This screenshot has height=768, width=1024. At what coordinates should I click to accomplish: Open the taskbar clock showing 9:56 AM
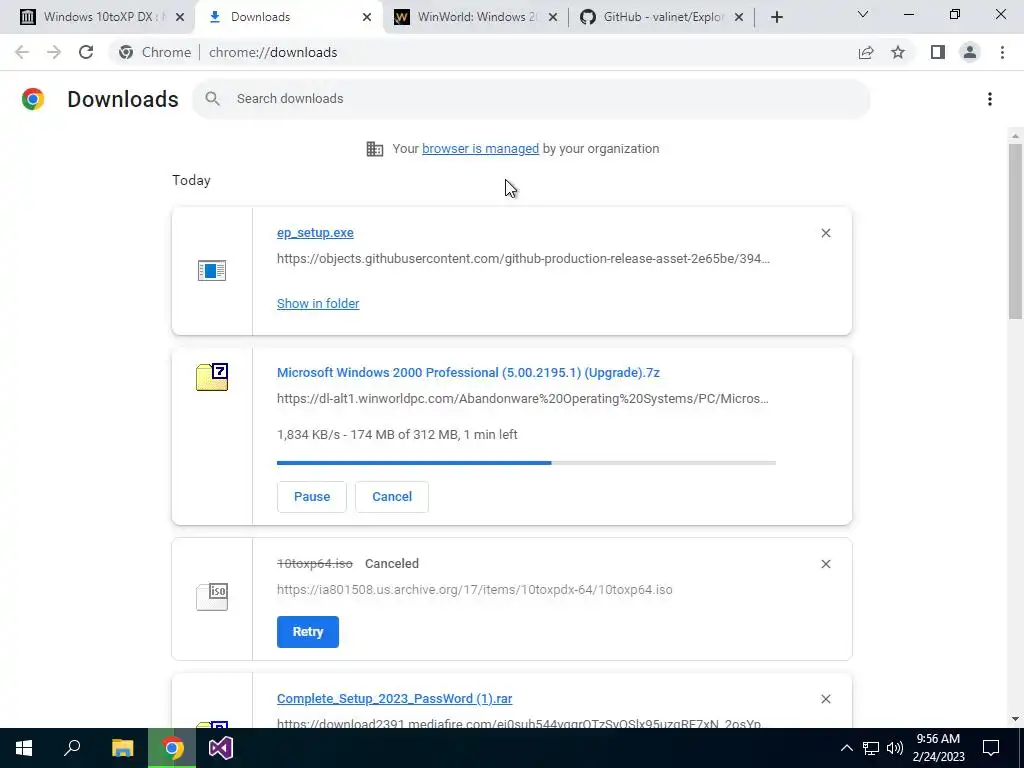coord(938,748)
